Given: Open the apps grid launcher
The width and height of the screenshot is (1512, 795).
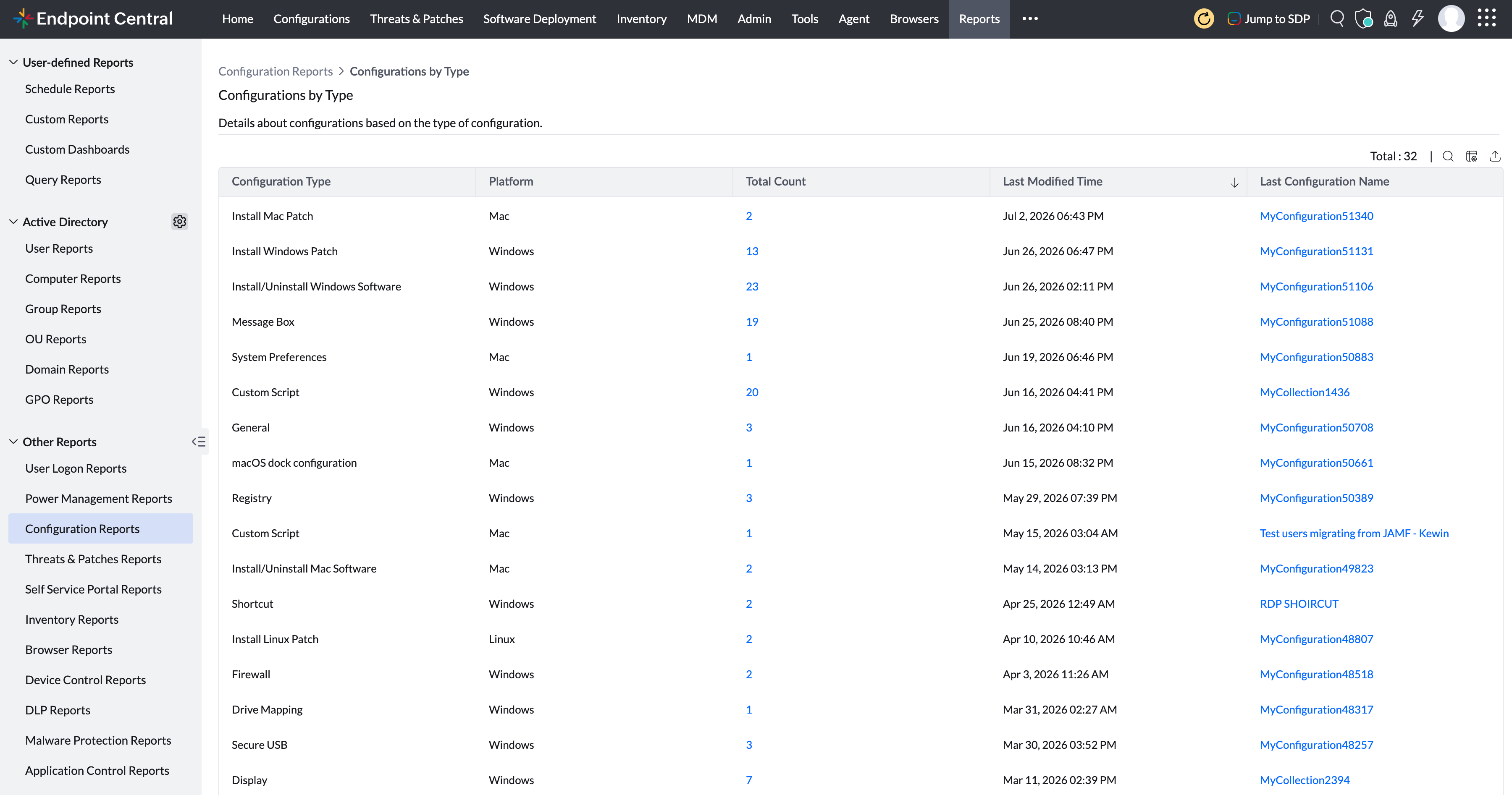Looking at the screenshot, I should (1487, 19).
